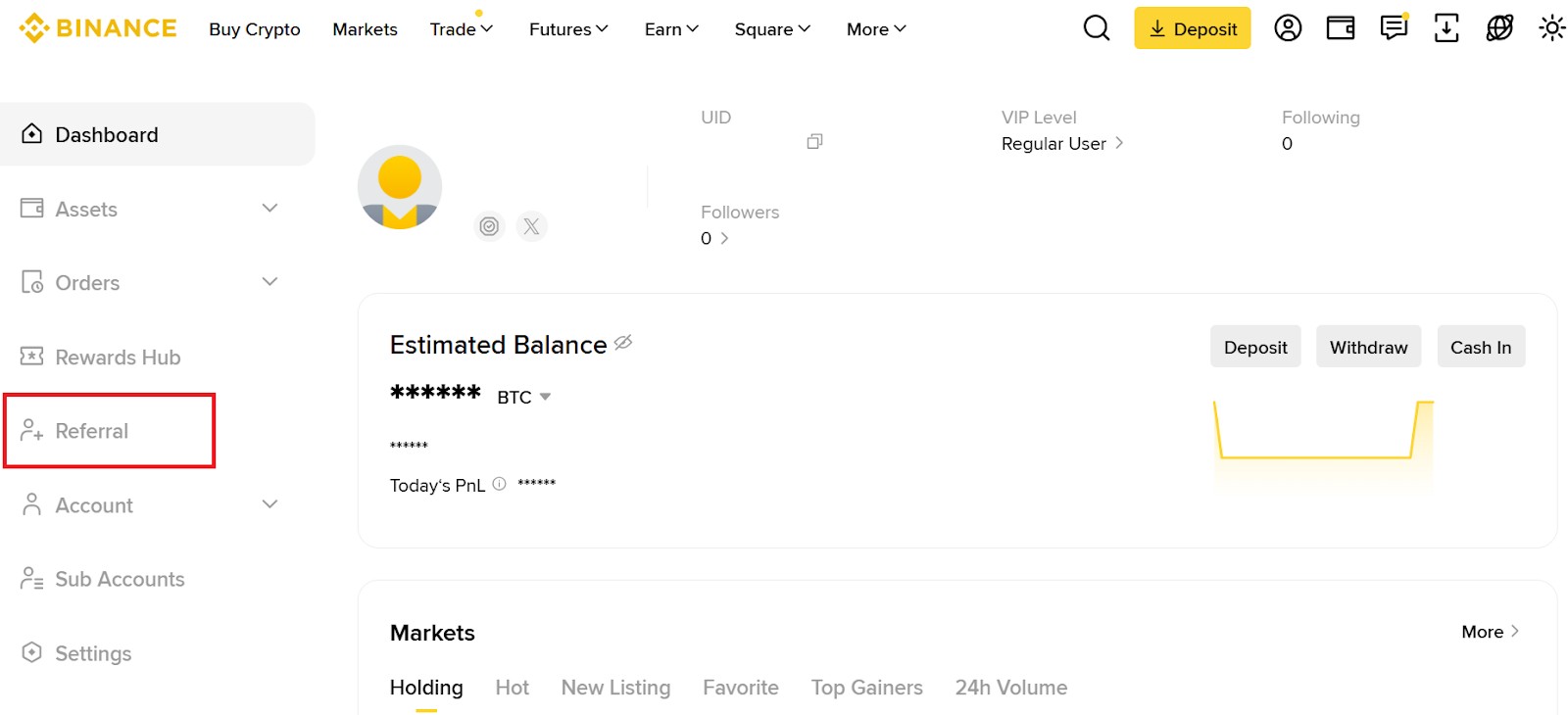Open the Regular User VIP level link

pos(1062,144)
